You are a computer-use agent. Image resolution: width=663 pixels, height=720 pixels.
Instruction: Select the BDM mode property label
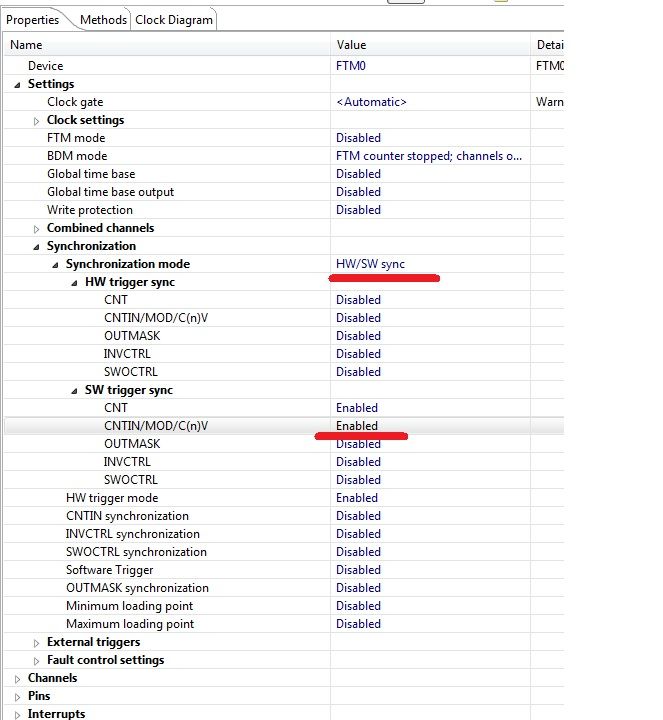77,156
